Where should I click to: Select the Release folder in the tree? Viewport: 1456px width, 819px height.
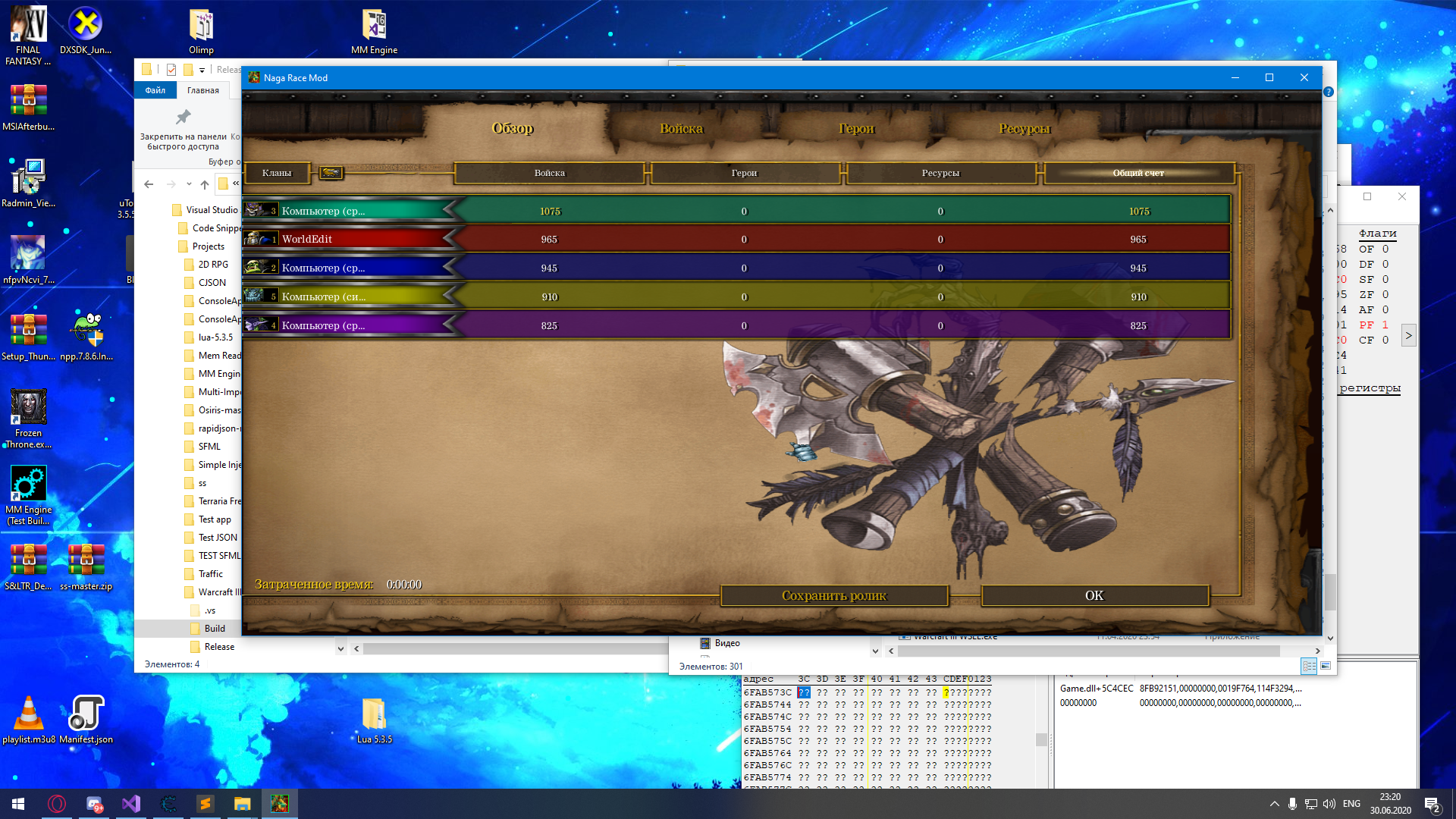219,647
